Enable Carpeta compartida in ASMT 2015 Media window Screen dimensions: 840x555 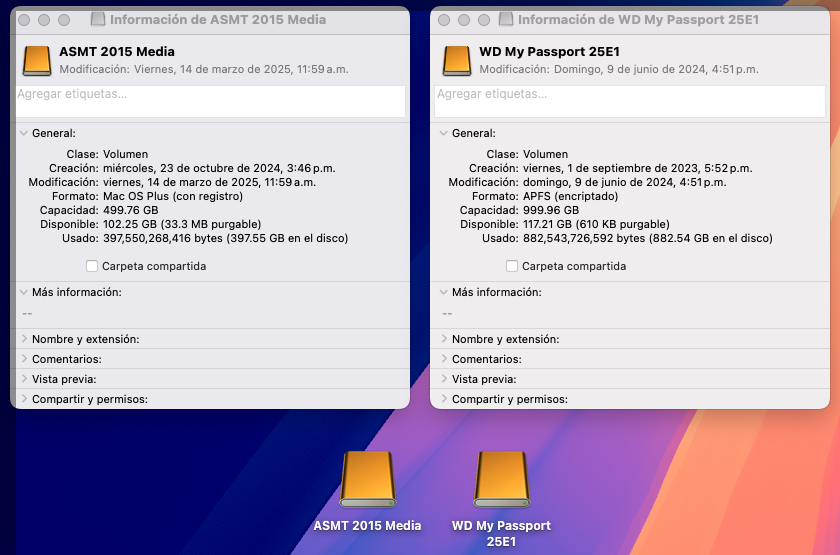(x=92, y=266)
